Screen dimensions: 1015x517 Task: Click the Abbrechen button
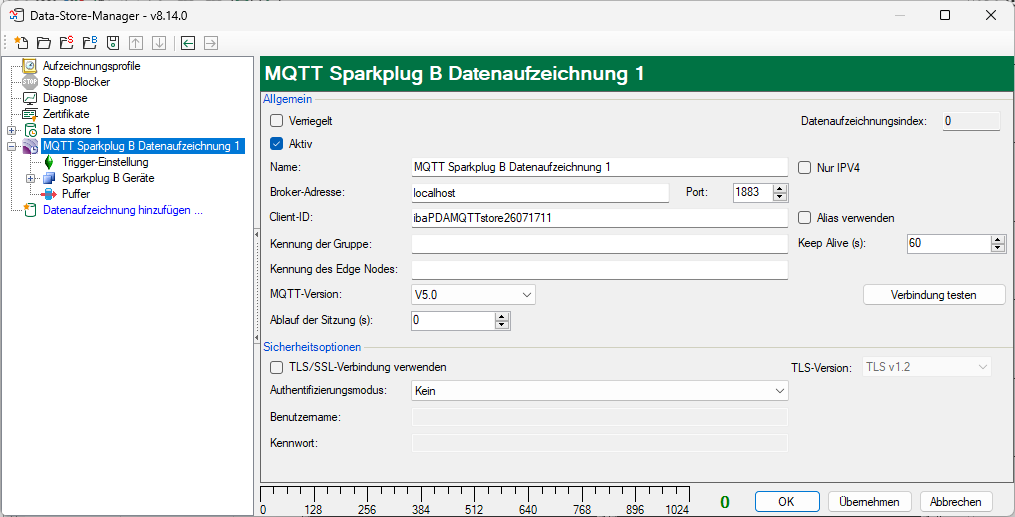click(955, 501)
